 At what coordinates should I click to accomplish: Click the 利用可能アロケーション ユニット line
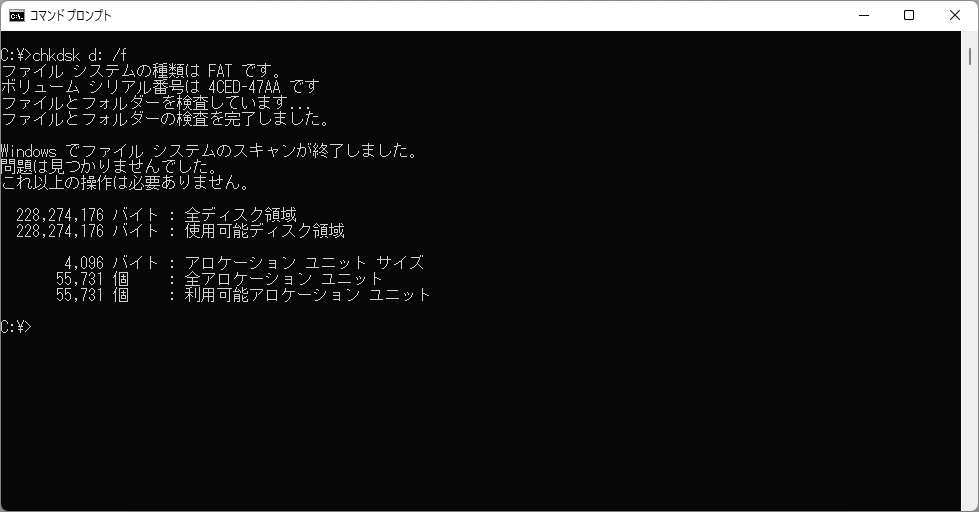tap(244, 294)
